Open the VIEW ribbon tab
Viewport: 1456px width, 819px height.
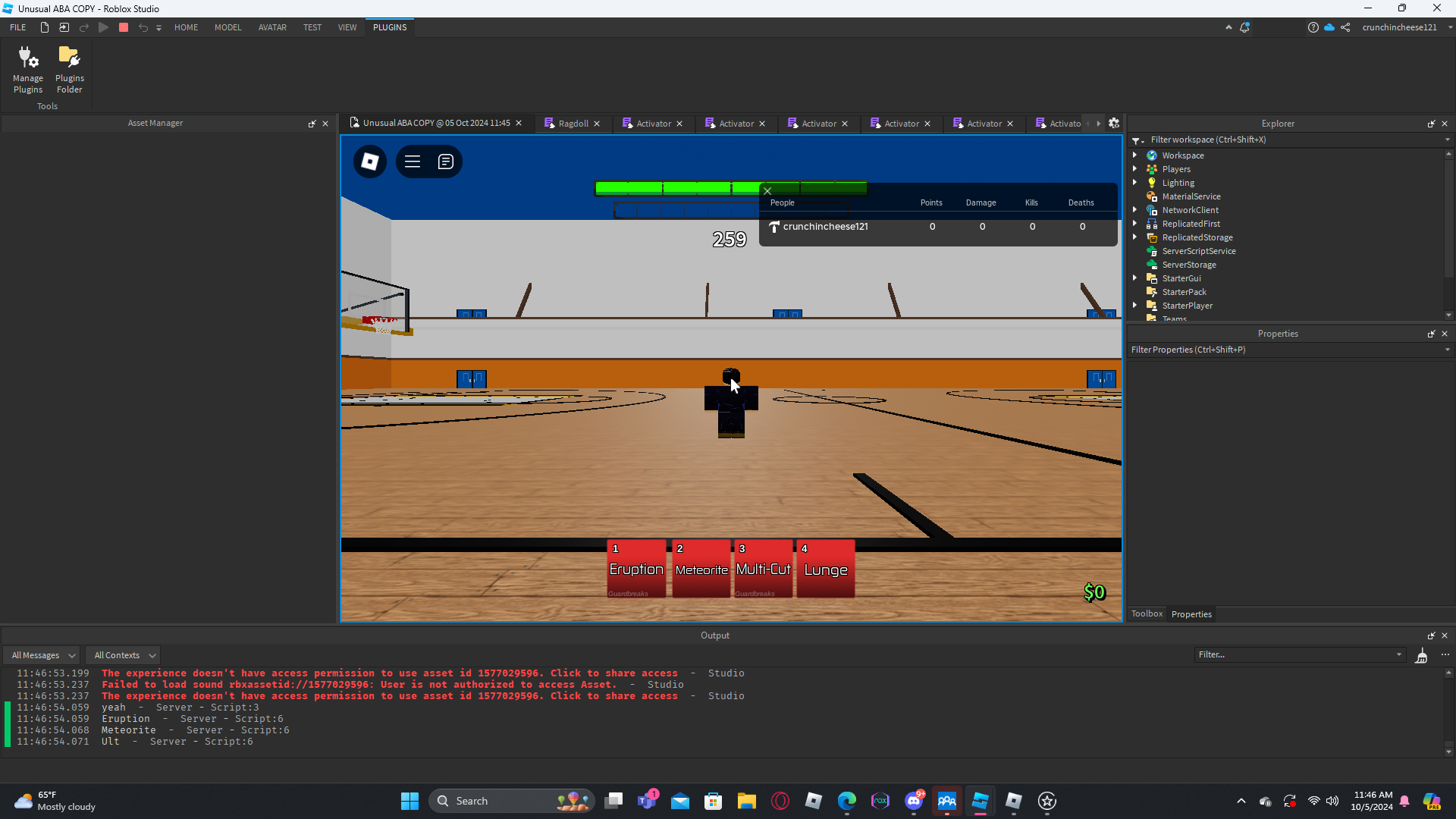tap(347, 27)
